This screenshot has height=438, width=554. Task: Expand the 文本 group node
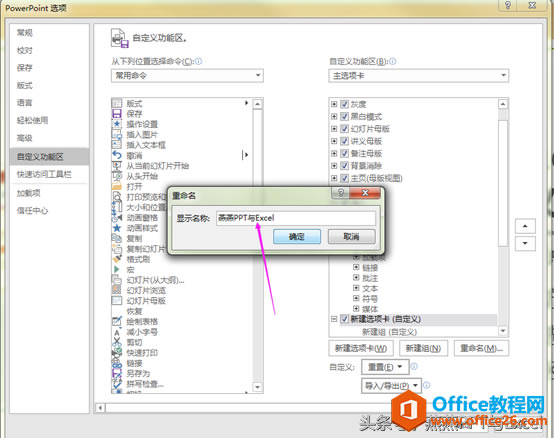point(356,288)
